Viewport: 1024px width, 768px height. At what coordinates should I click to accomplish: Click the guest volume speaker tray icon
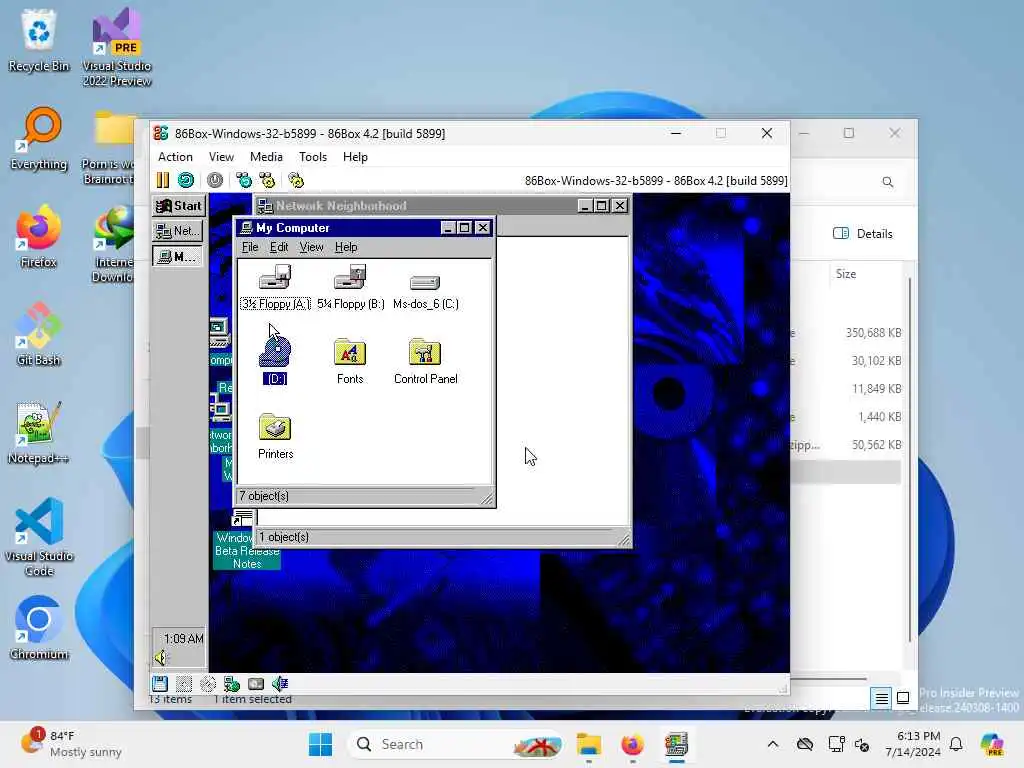pos(161,658)
